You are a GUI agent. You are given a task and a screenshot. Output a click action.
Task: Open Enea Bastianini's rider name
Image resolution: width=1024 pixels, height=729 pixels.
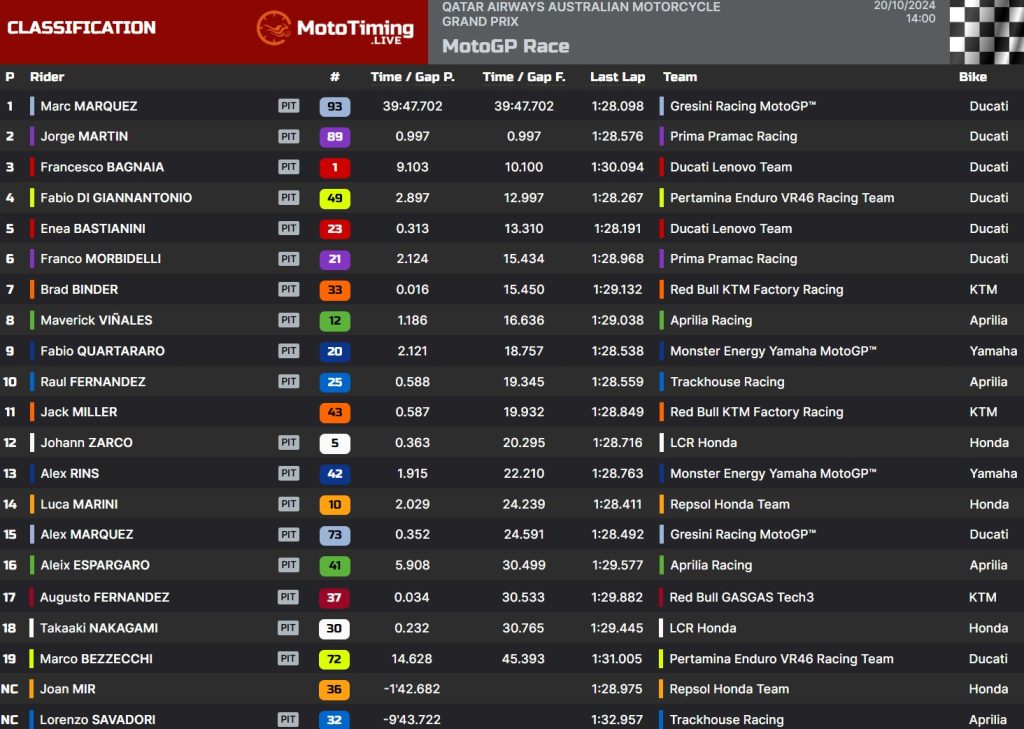coord(93,229)
